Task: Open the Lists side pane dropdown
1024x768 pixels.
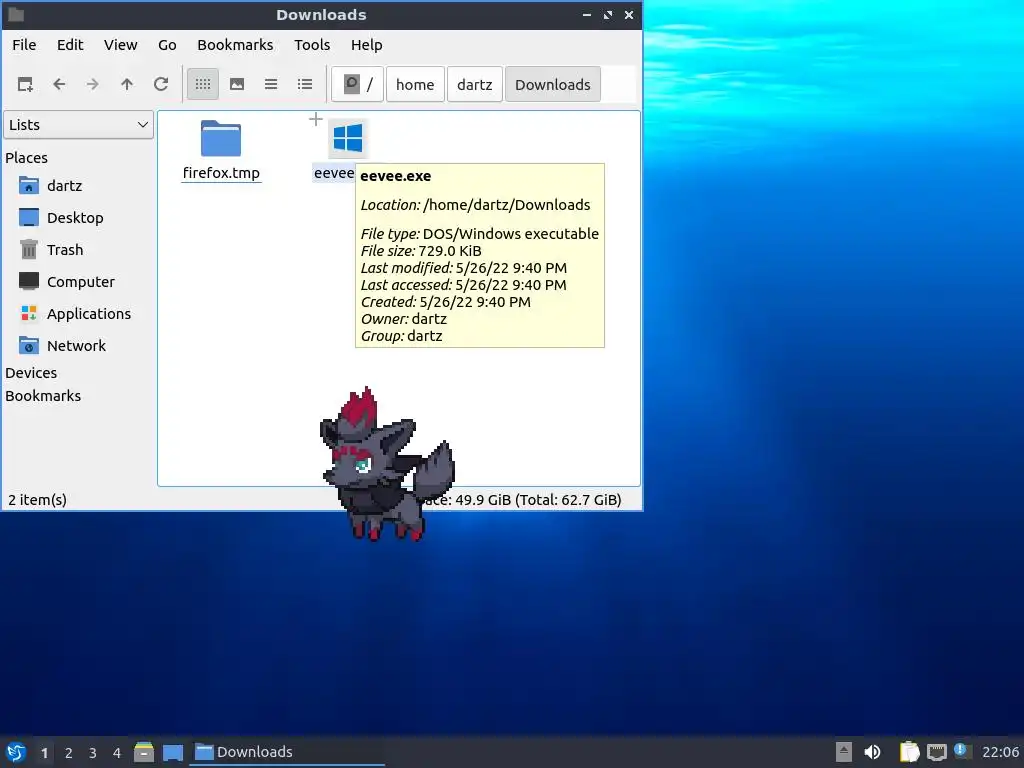Action: coord(78,125)
